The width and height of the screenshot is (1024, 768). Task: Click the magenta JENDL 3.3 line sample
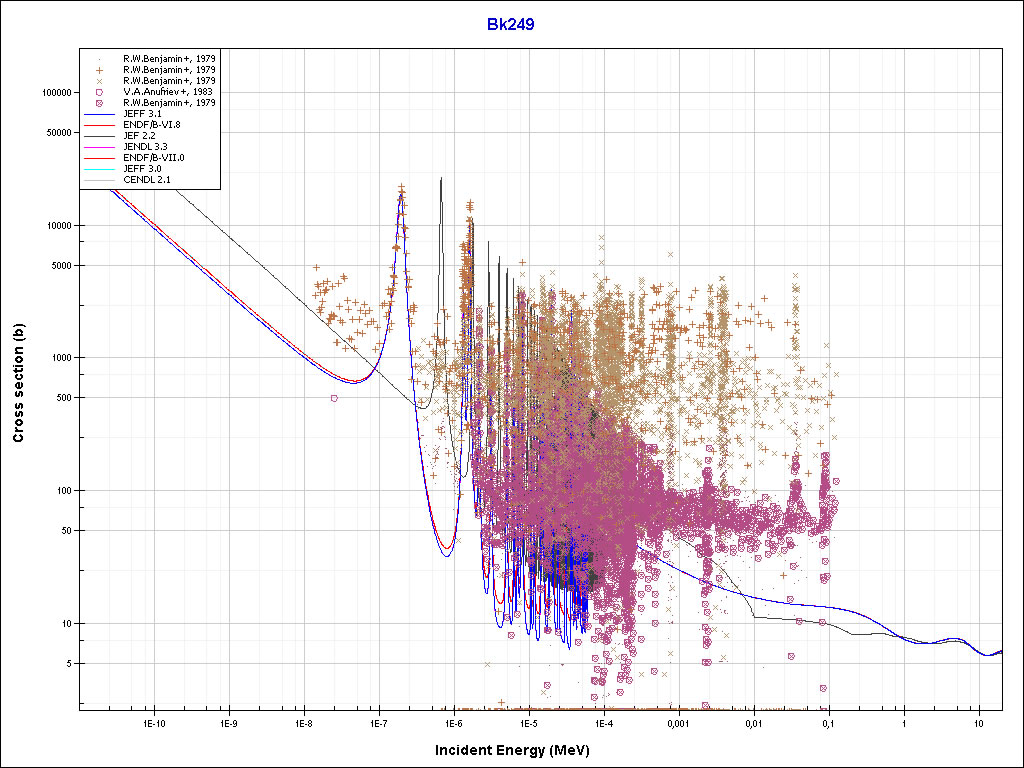100,147
